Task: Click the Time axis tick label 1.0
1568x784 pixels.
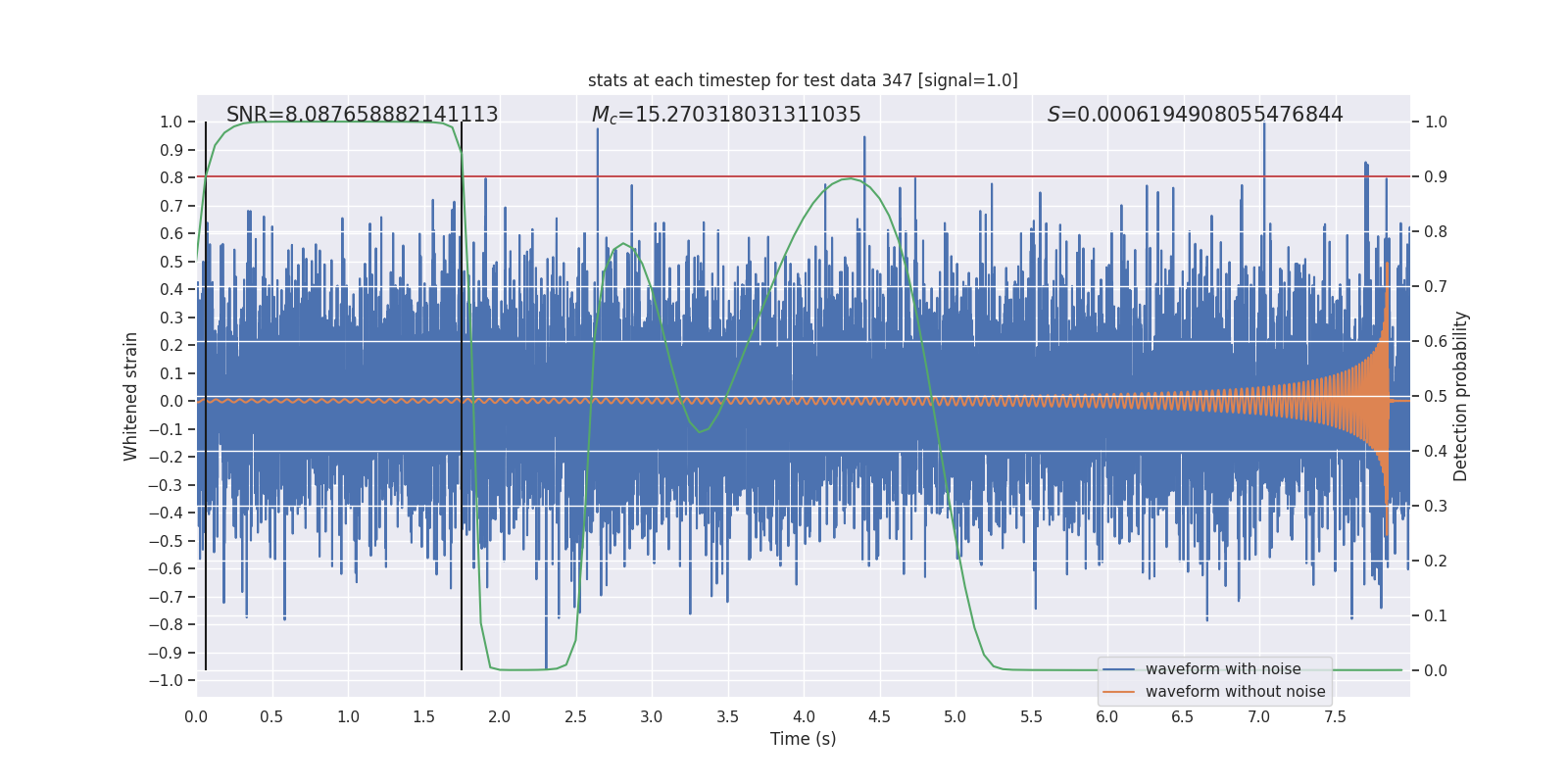Action: (348, 716)
